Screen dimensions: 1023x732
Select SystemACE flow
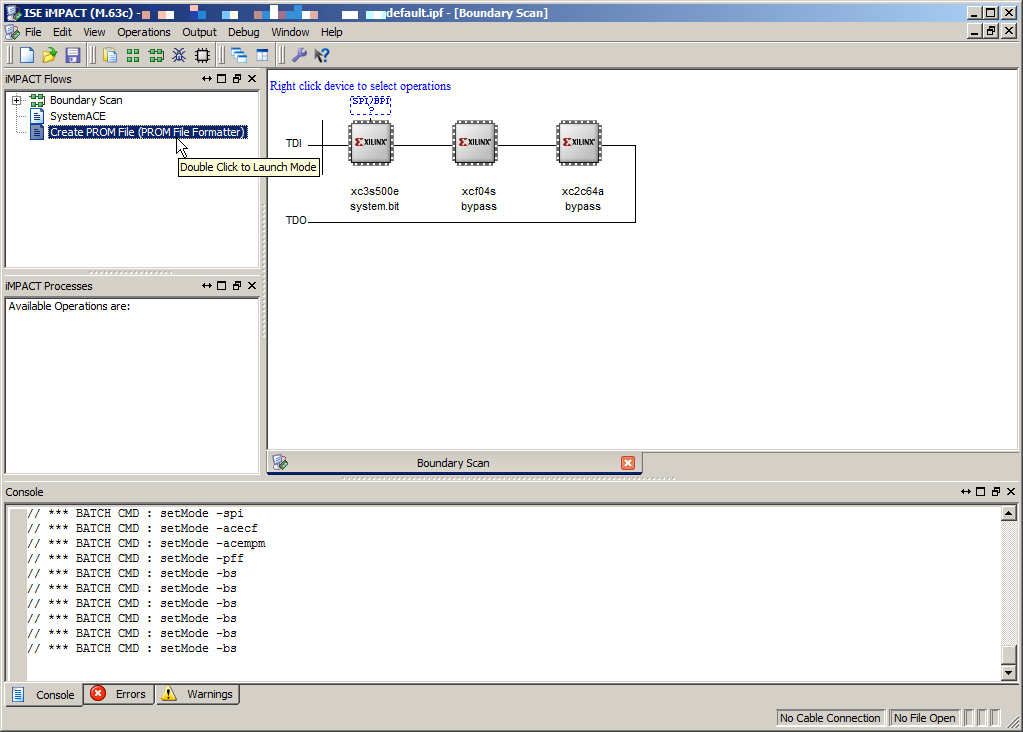coord(78,116)
